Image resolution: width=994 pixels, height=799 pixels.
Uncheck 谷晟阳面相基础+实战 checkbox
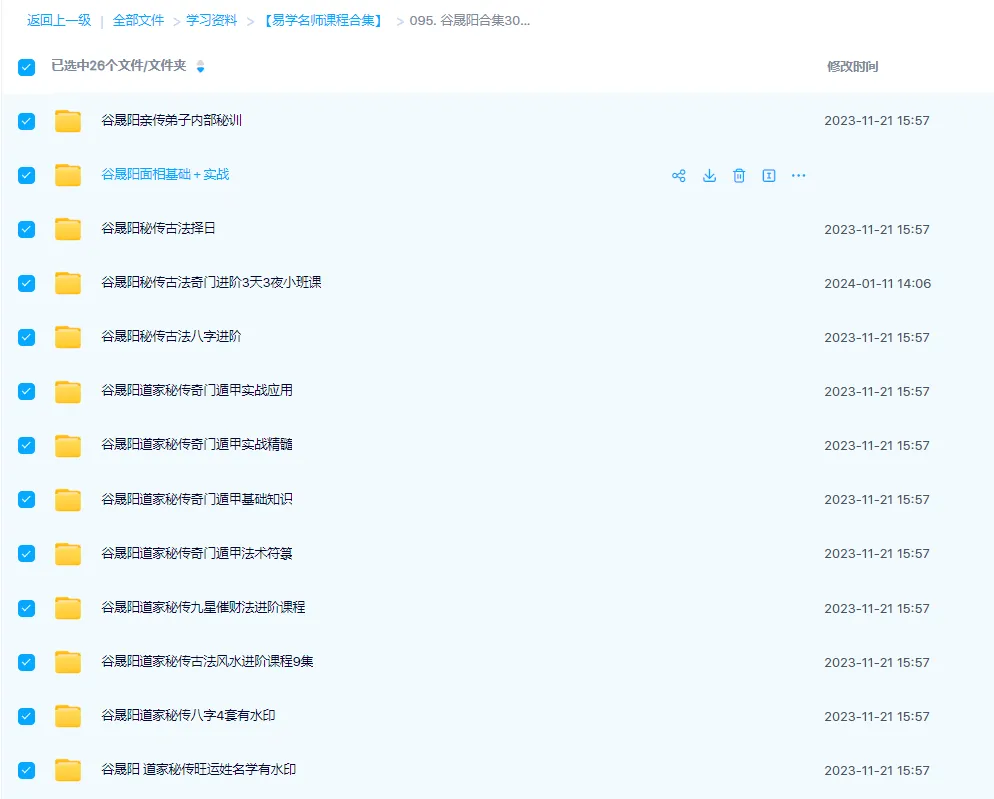tap(27, 175)
